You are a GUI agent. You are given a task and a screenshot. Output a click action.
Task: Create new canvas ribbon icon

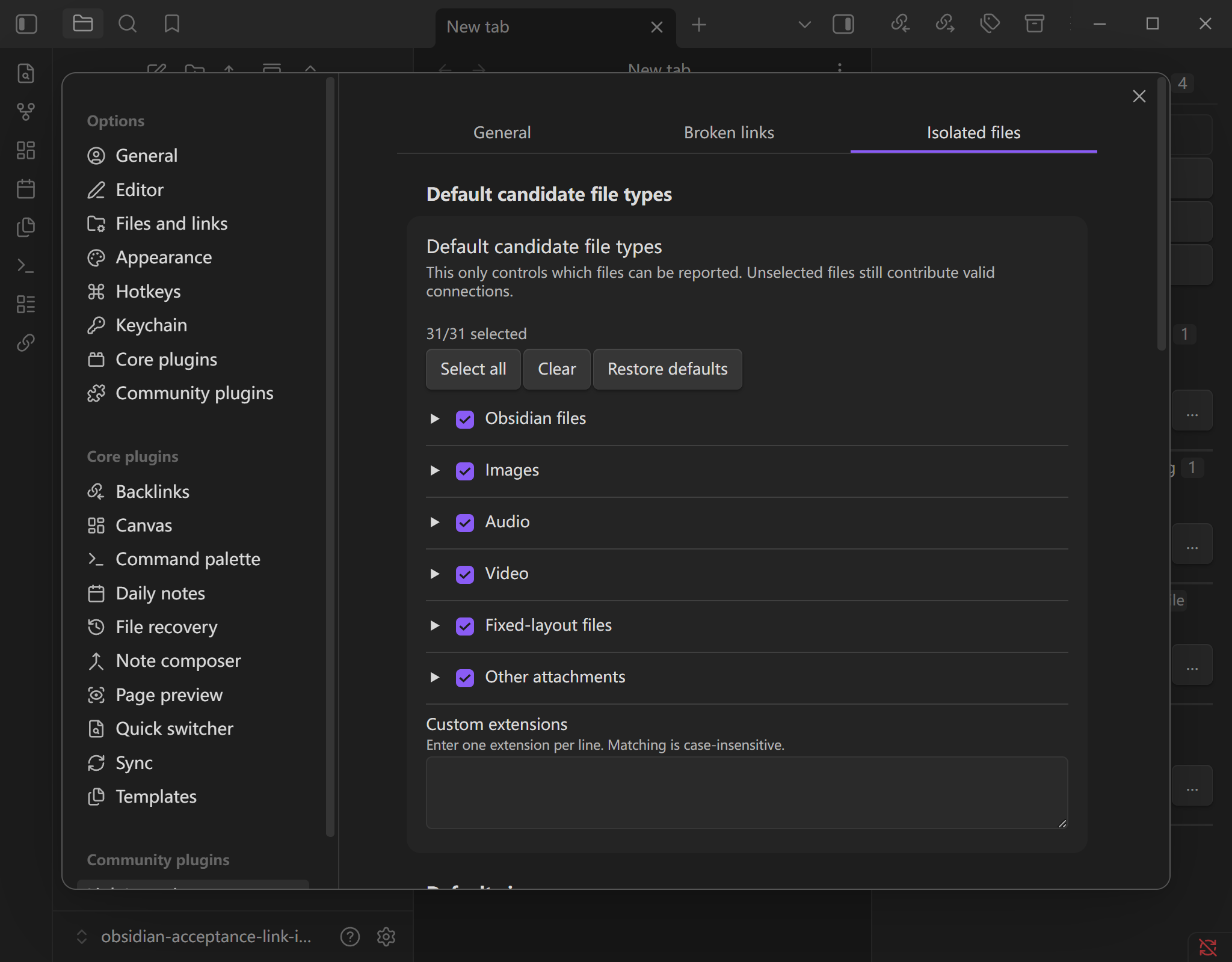point(26,150)
